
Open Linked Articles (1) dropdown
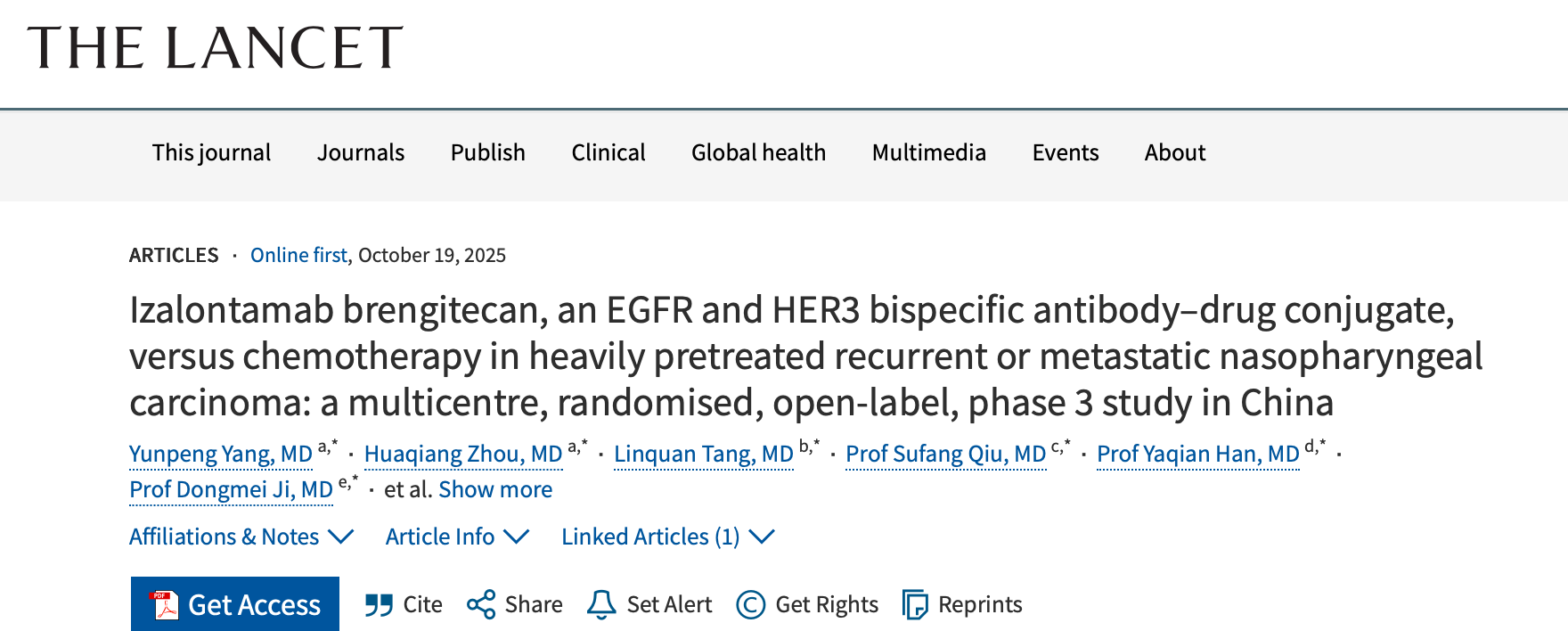pyautogui.click(x=667, y=537)
